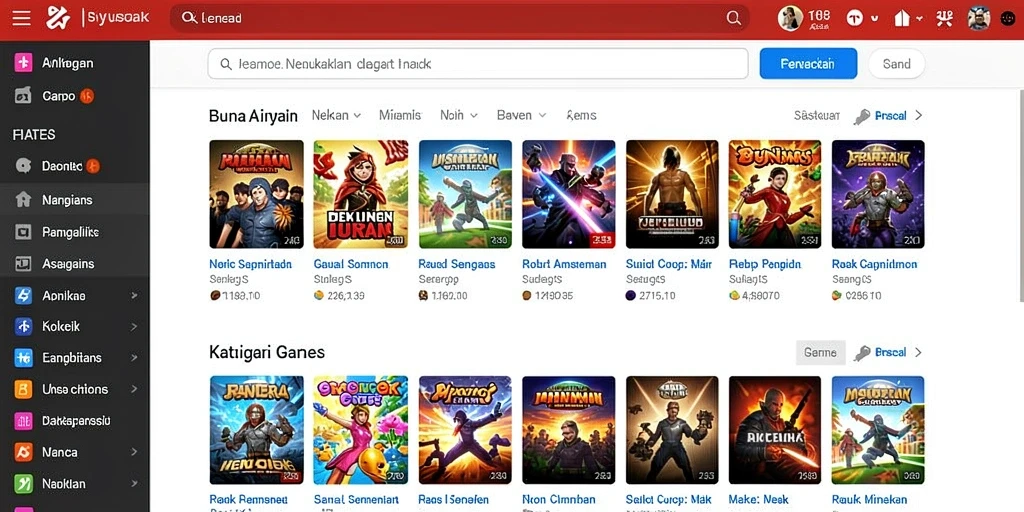
Task: Focus the Nenukaklan search input field
Action: point(477,64)
